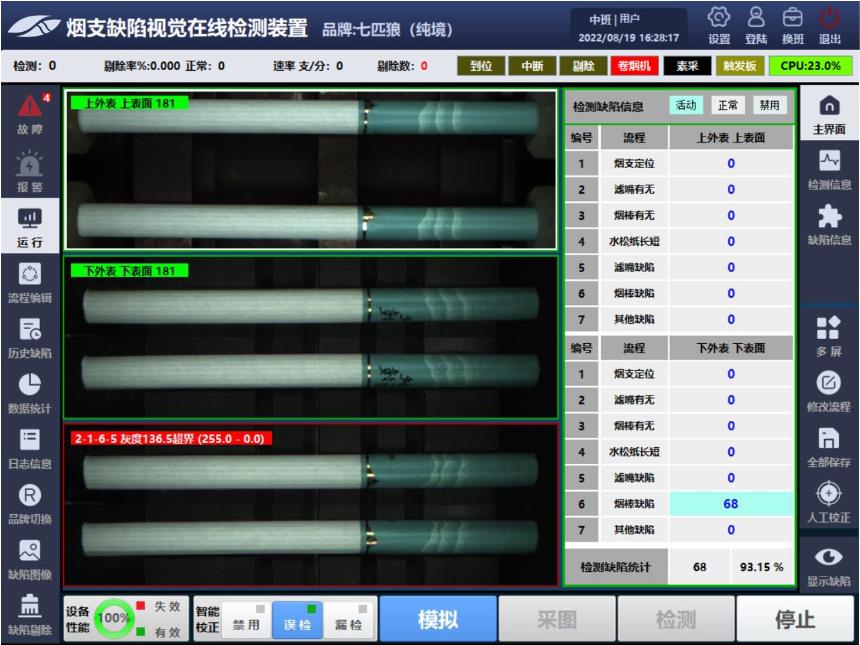Select the 误检 smart calibration mode
Viewport: 860px width, 645px height.
tap(297, 620)
